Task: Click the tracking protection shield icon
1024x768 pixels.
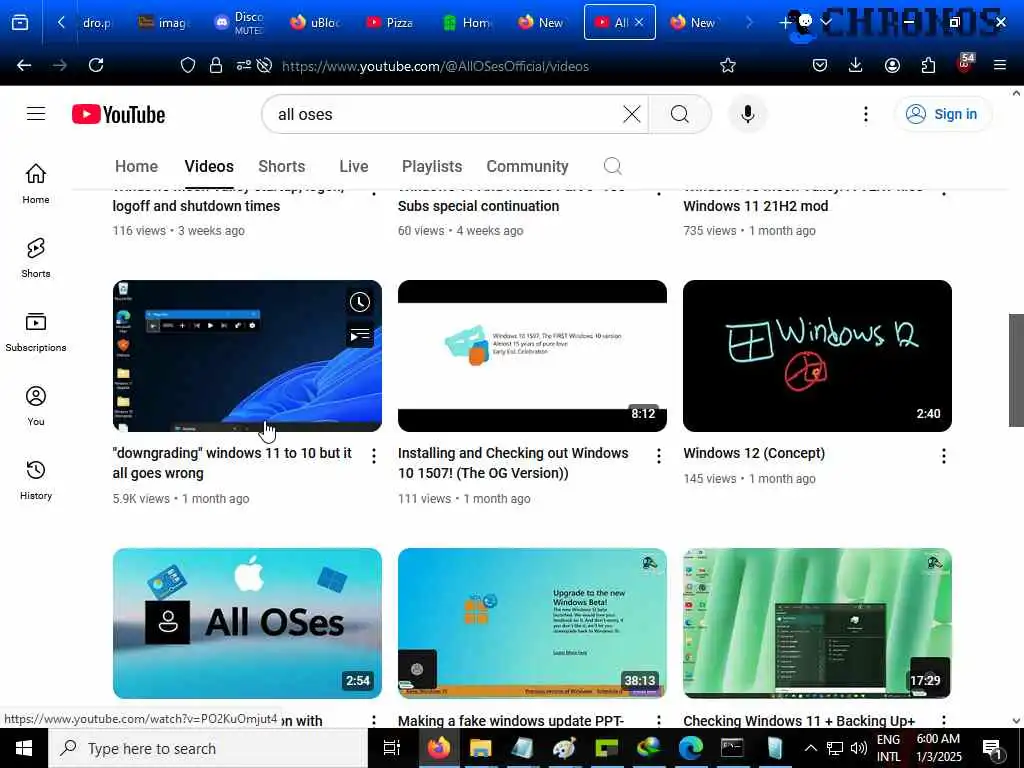Action: (188, 65)
